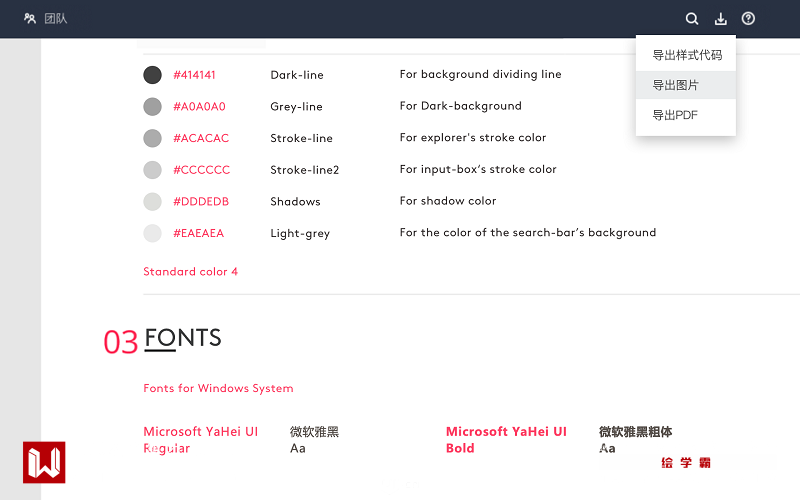The height and width of the screenshot is (500, 800).
Task: Click the #EAEAEA hex code text
Action: pyautogui.click(x=198, y=234)
